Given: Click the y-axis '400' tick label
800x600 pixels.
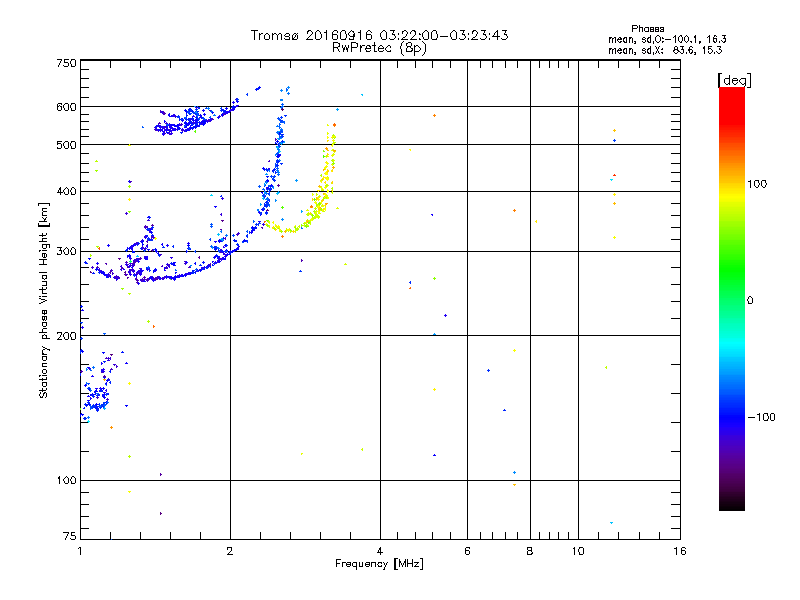Looking at the screenshot, I should point(66,191).
